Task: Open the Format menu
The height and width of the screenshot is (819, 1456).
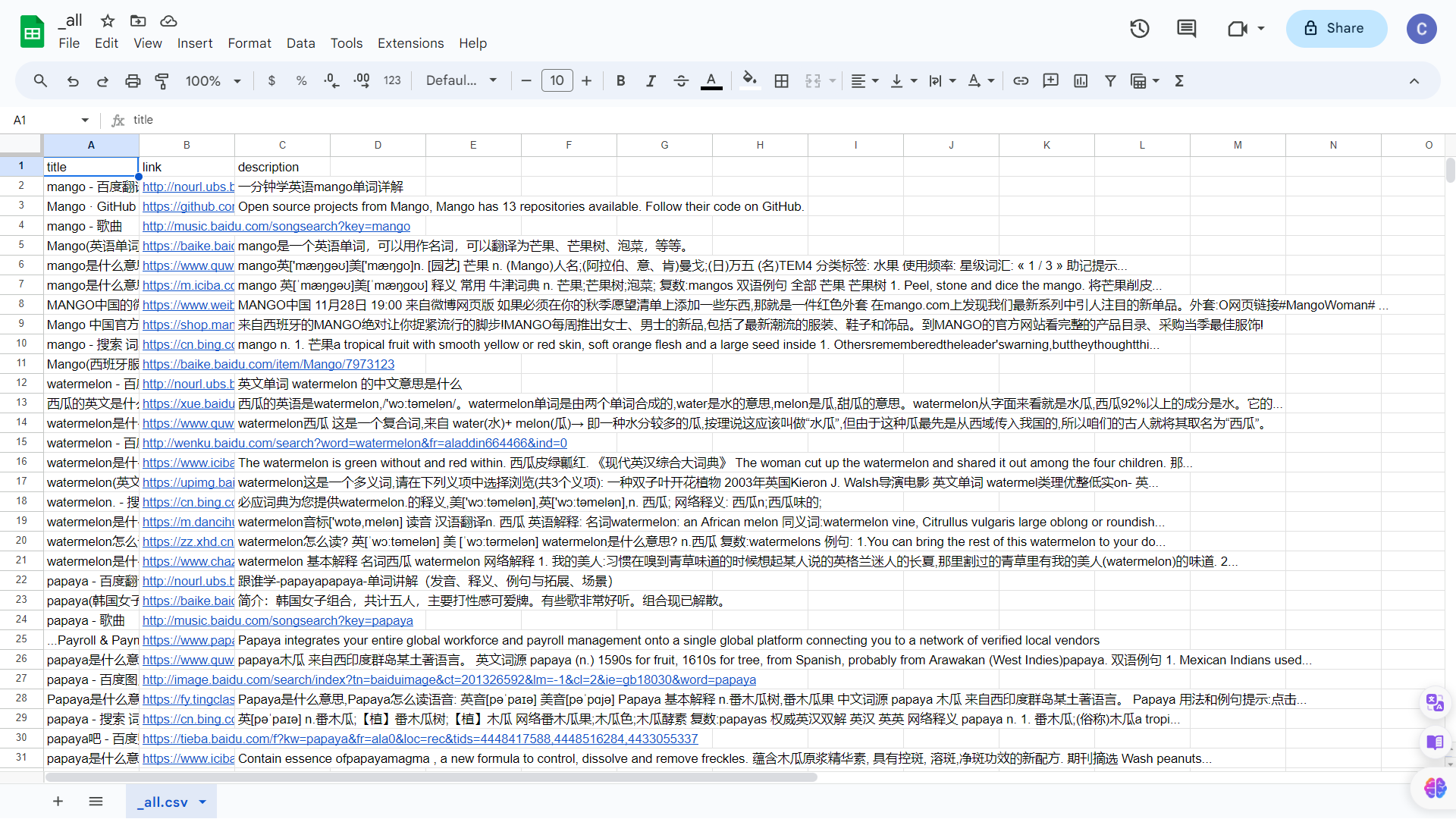Action: (x=249, y=43)
